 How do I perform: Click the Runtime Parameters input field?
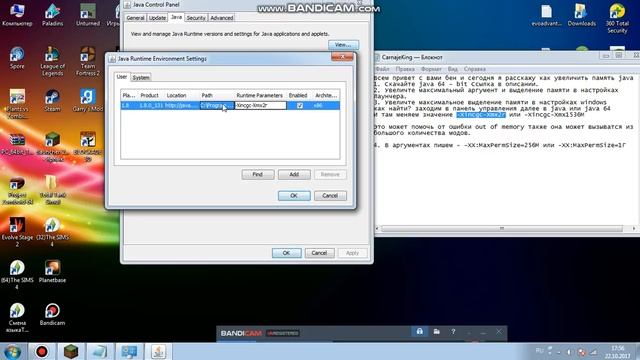point(260,105)
